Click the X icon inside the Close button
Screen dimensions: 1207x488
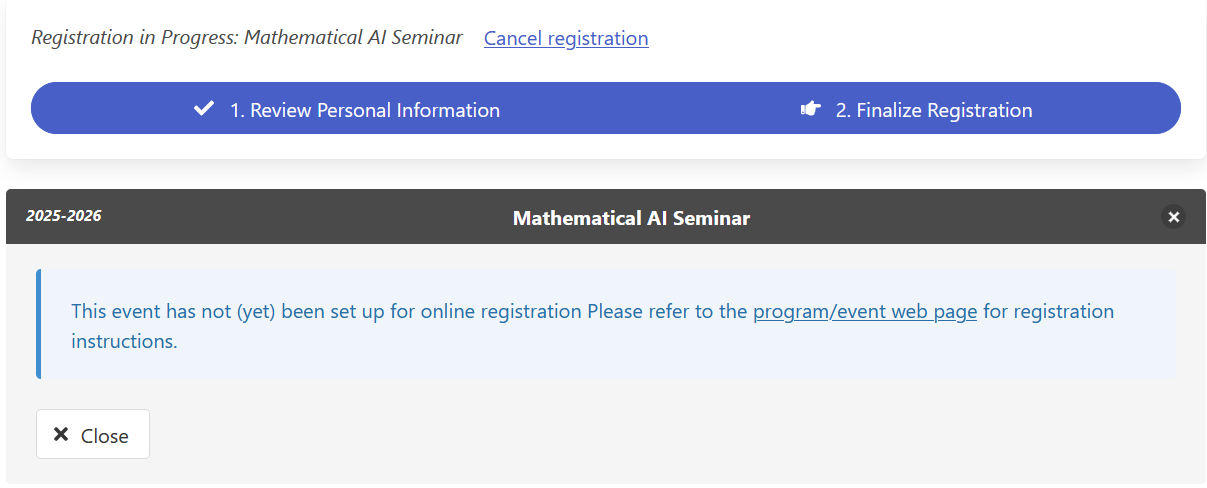click(x=61, y=435)
